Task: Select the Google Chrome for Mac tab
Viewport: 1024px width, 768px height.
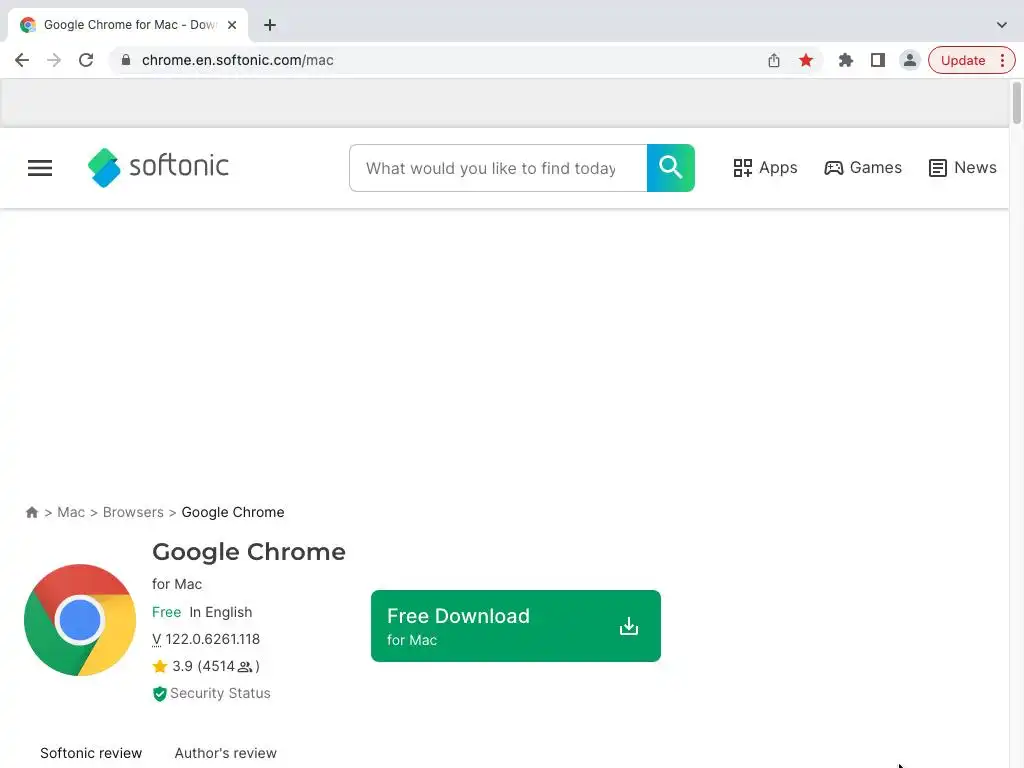Action: [x=127, y=25]
